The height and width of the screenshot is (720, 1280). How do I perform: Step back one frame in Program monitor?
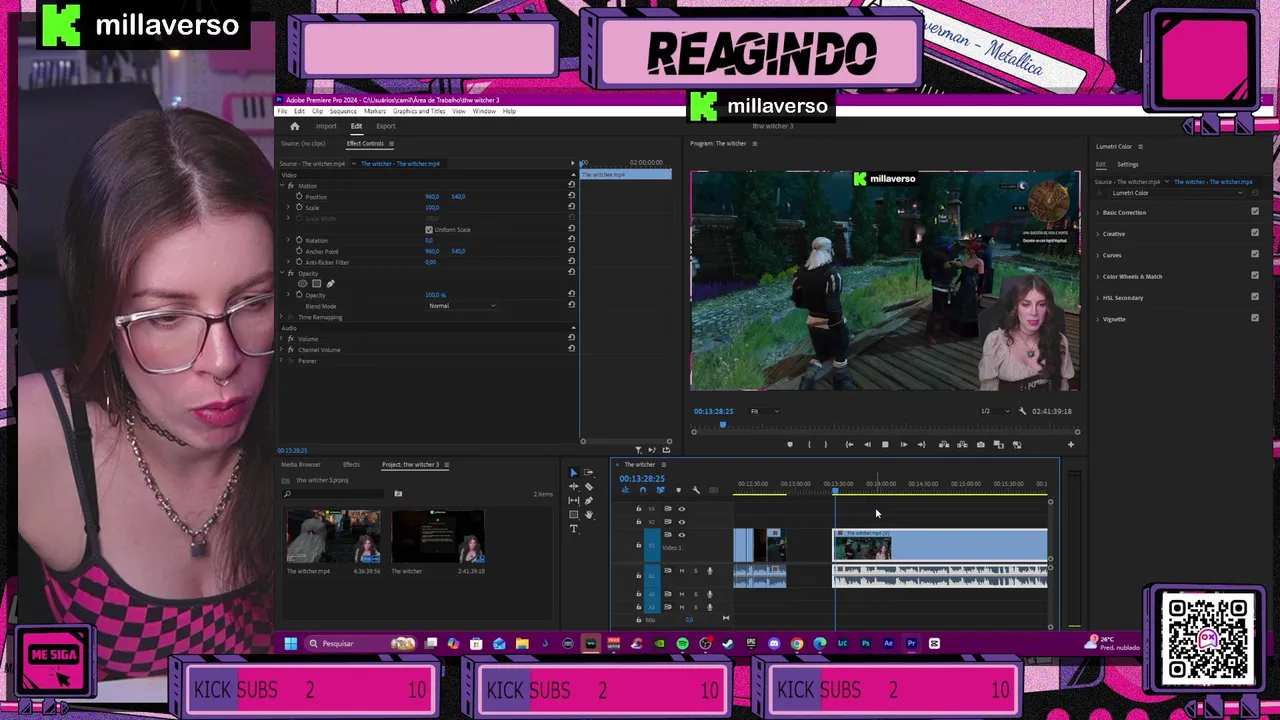[867, 444]
